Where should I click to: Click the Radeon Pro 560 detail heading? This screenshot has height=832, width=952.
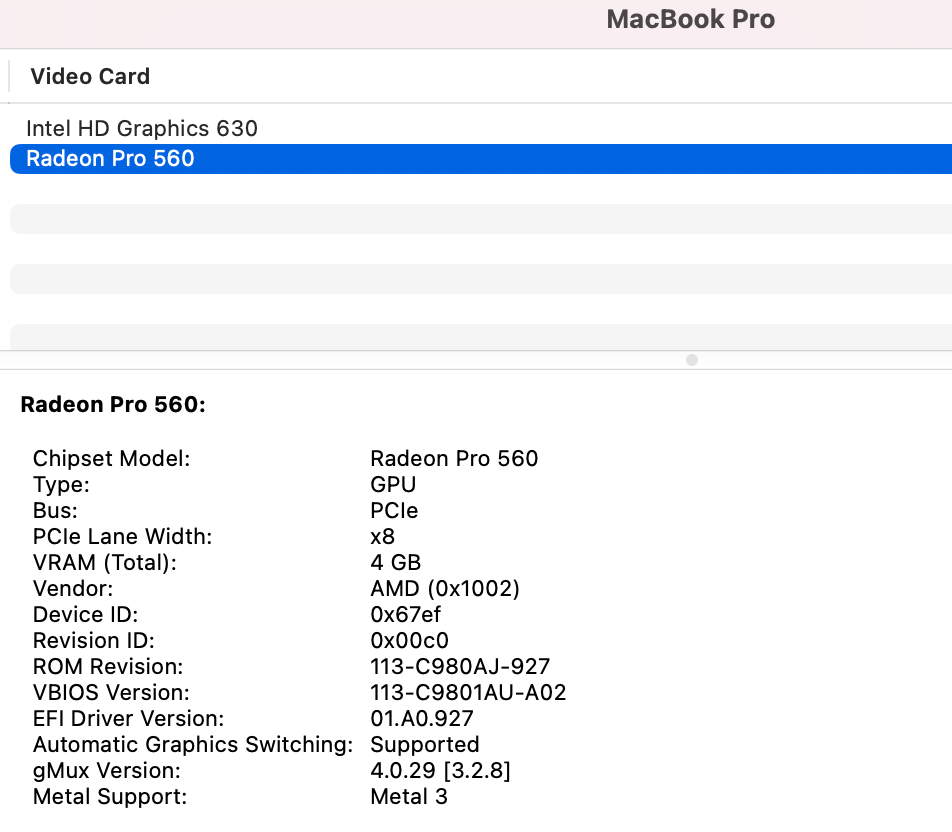tap(113, 405)
